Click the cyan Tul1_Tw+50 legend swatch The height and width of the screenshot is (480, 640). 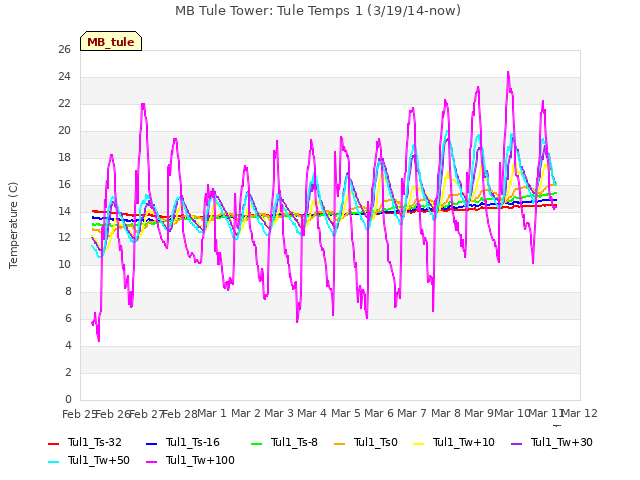pyautogui.click(x=53, y=462)
